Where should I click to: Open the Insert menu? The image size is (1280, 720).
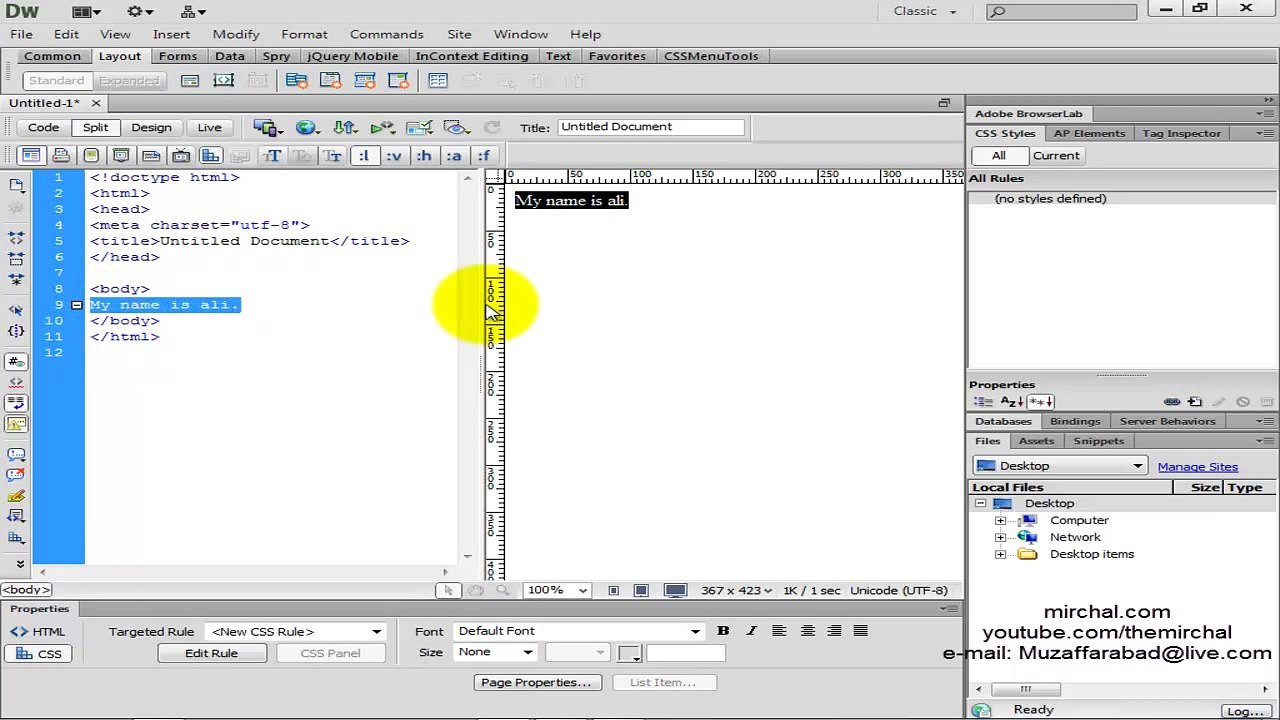point(171,34)
